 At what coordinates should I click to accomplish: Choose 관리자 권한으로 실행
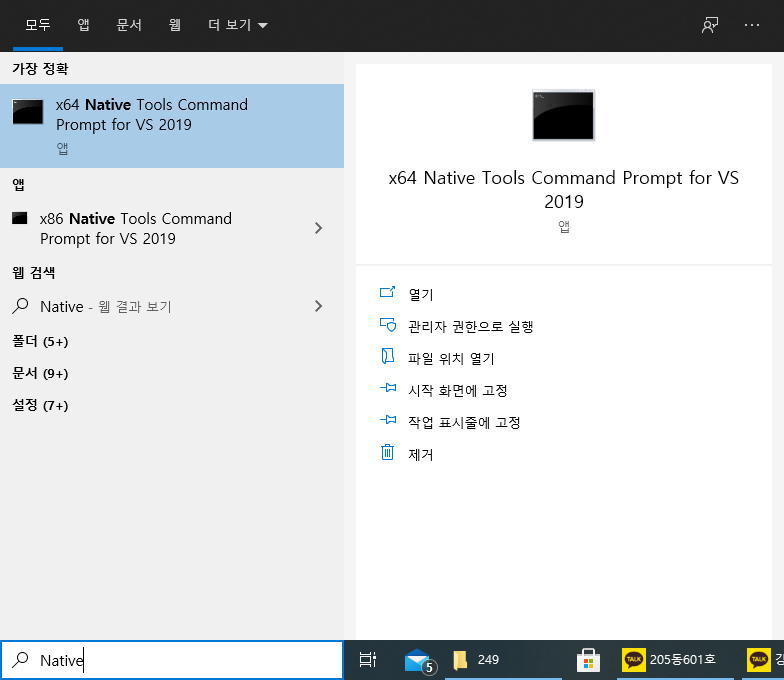pos(470,326)
